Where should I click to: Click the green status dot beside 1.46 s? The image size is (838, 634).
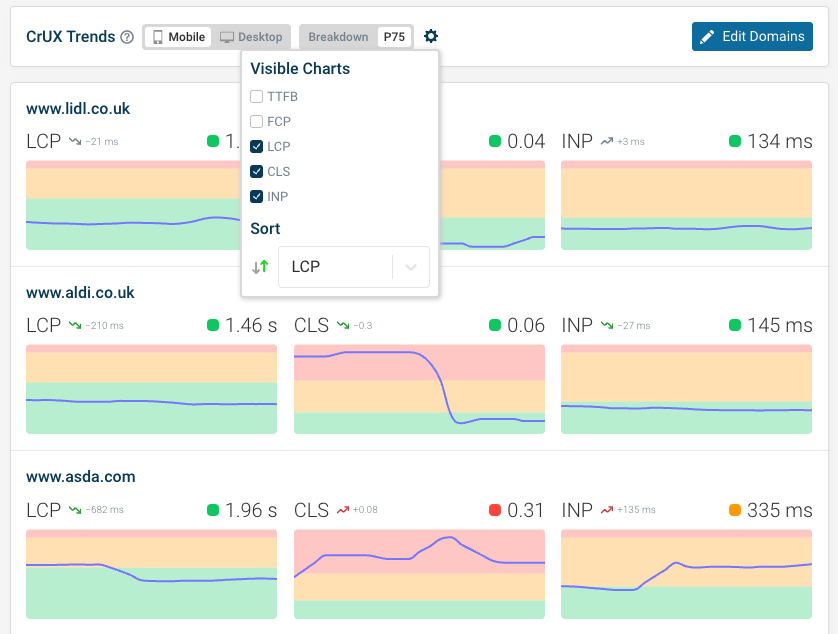[213, 325]
